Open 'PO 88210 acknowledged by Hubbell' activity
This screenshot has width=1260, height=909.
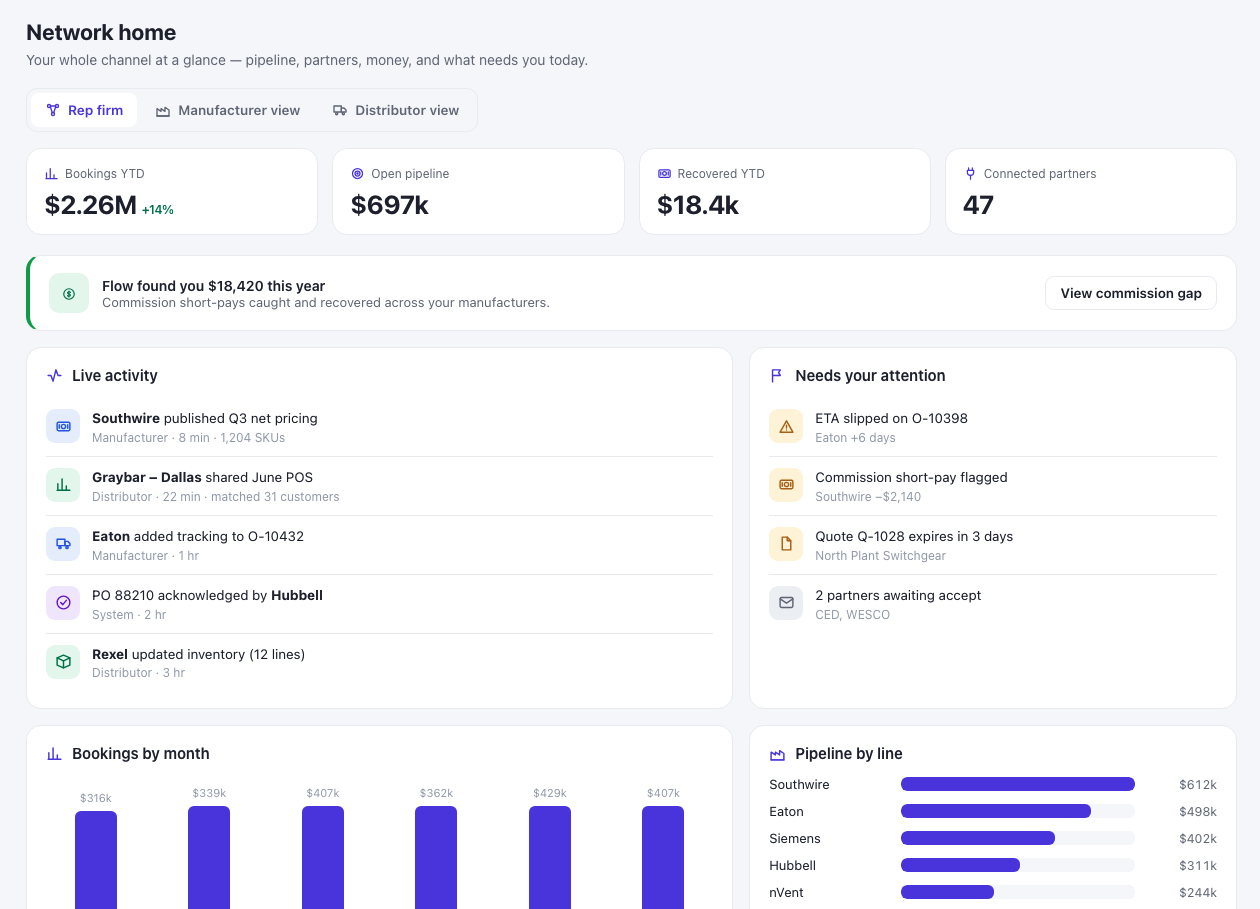click(379, 604)
